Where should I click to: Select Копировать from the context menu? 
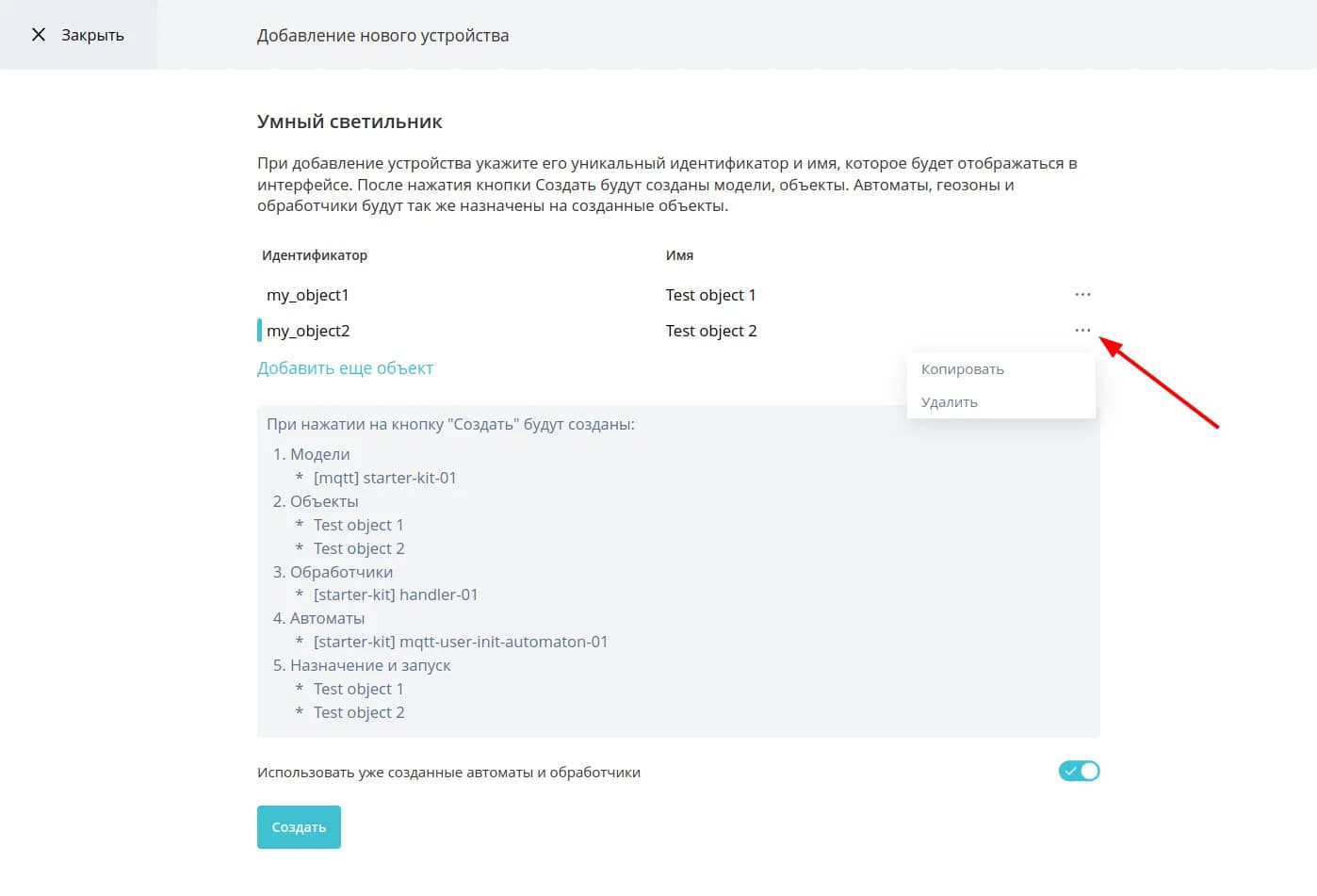coord(963,369)
